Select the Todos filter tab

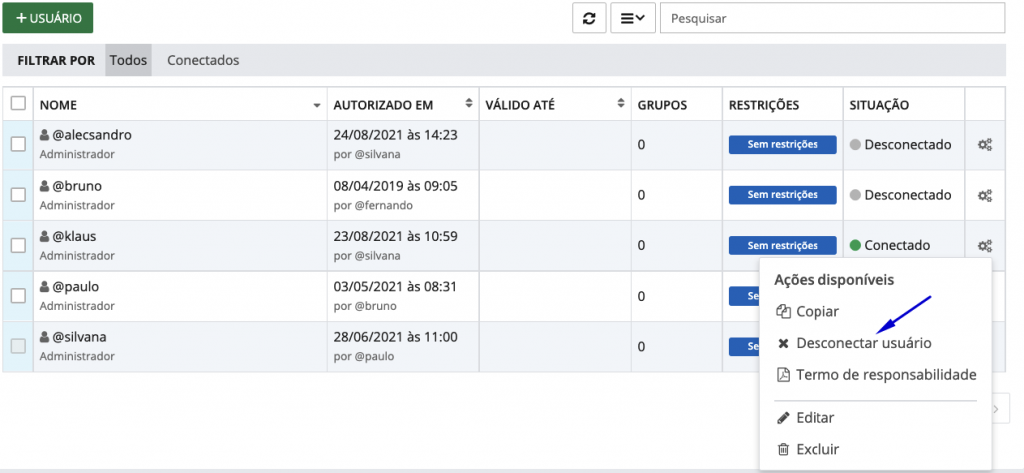point(128,60)
